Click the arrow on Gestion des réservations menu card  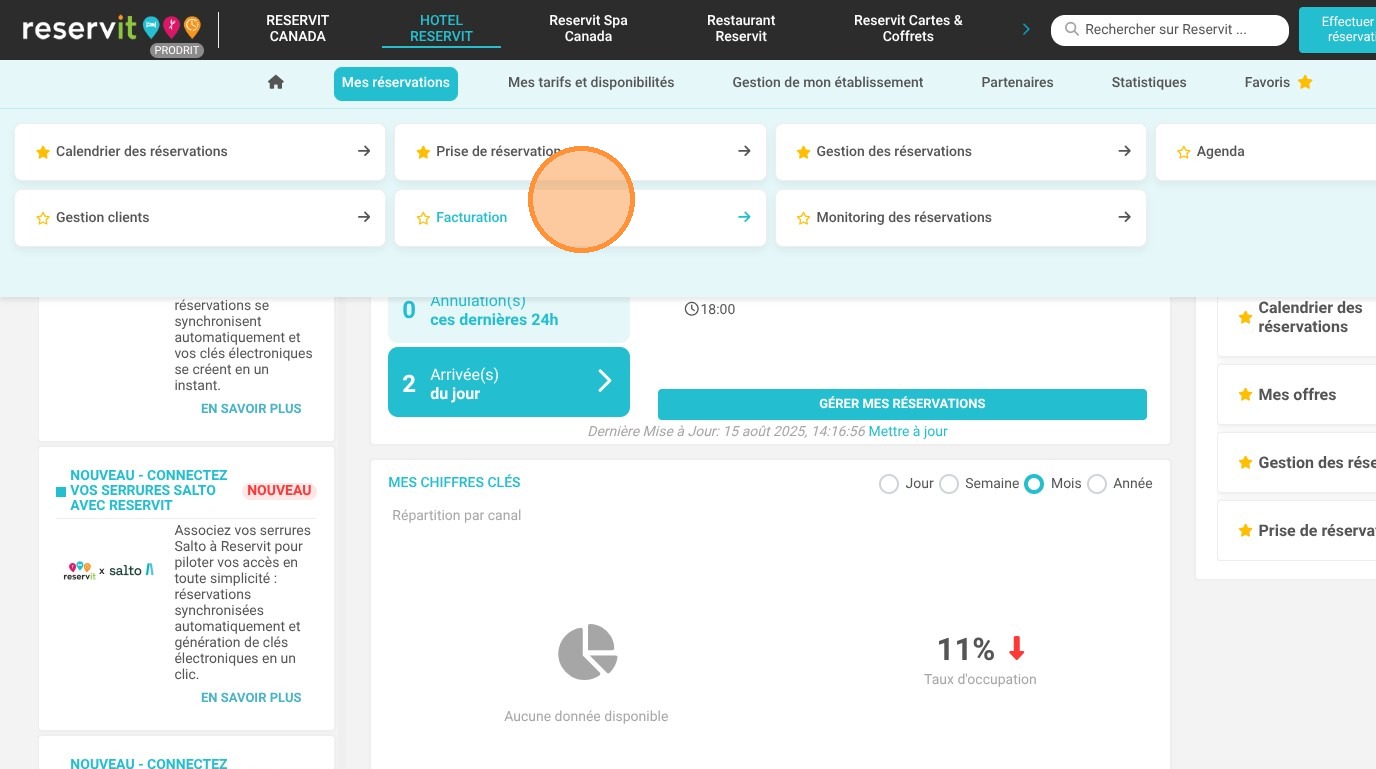pyautogui.click(x=1124, y=151)
